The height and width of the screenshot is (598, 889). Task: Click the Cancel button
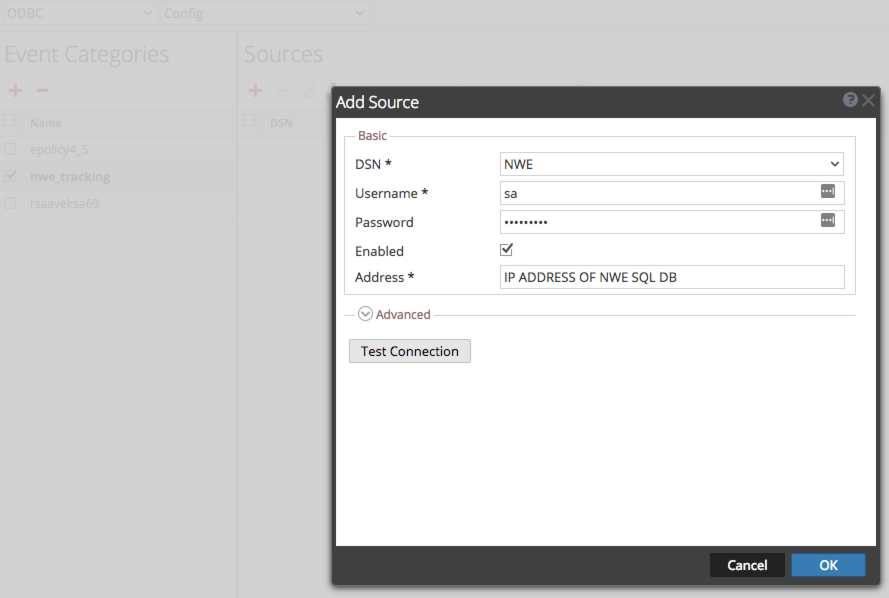tap(747, 565)
